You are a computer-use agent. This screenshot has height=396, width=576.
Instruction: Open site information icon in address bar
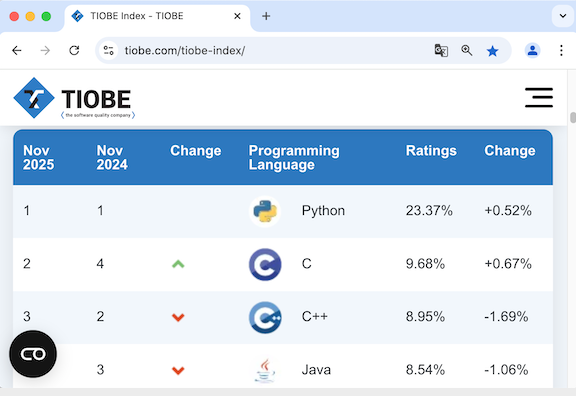(x=108, y=50)
